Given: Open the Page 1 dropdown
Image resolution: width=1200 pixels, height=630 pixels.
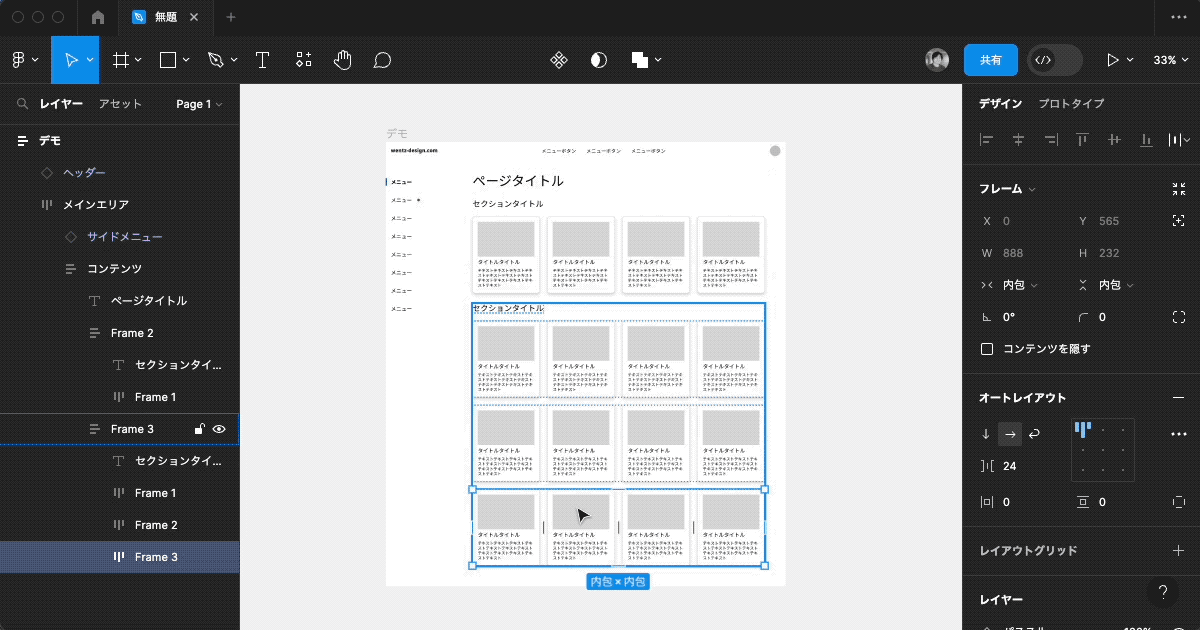Looking at the screenshot, I should point(199,104).
